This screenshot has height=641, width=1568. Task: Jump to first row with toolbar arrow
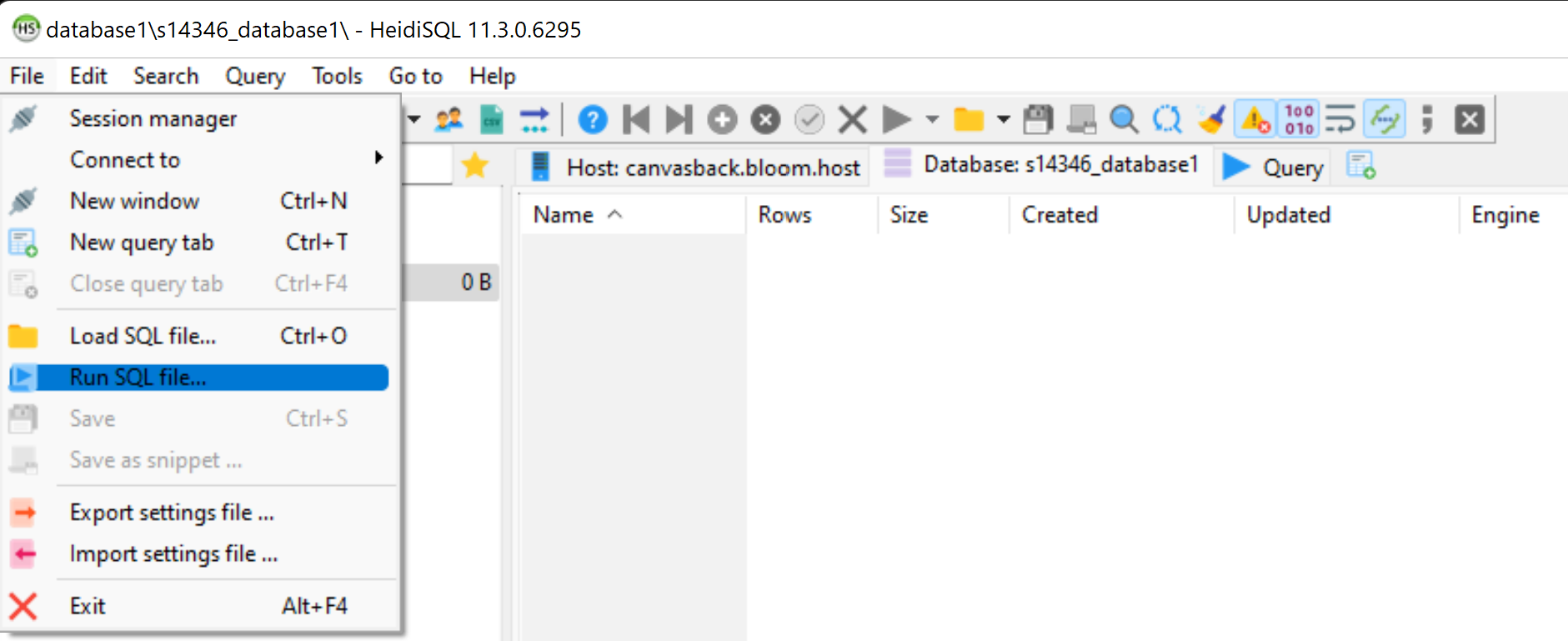click(636, 120)
